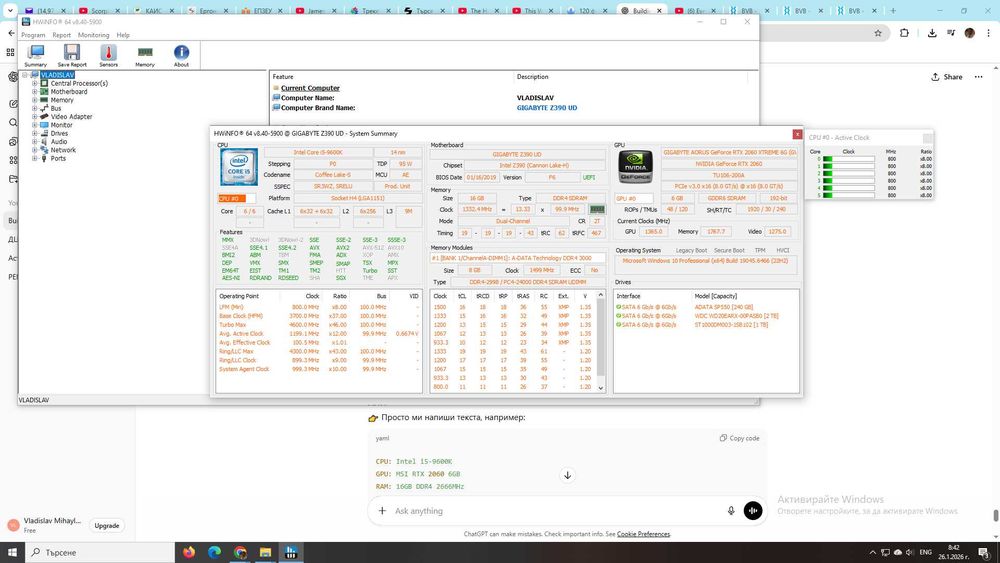Screen dimensions: 1000x563
Task: Expand the Central Processor(s) tree node
Action: click(x=34, y=84)
